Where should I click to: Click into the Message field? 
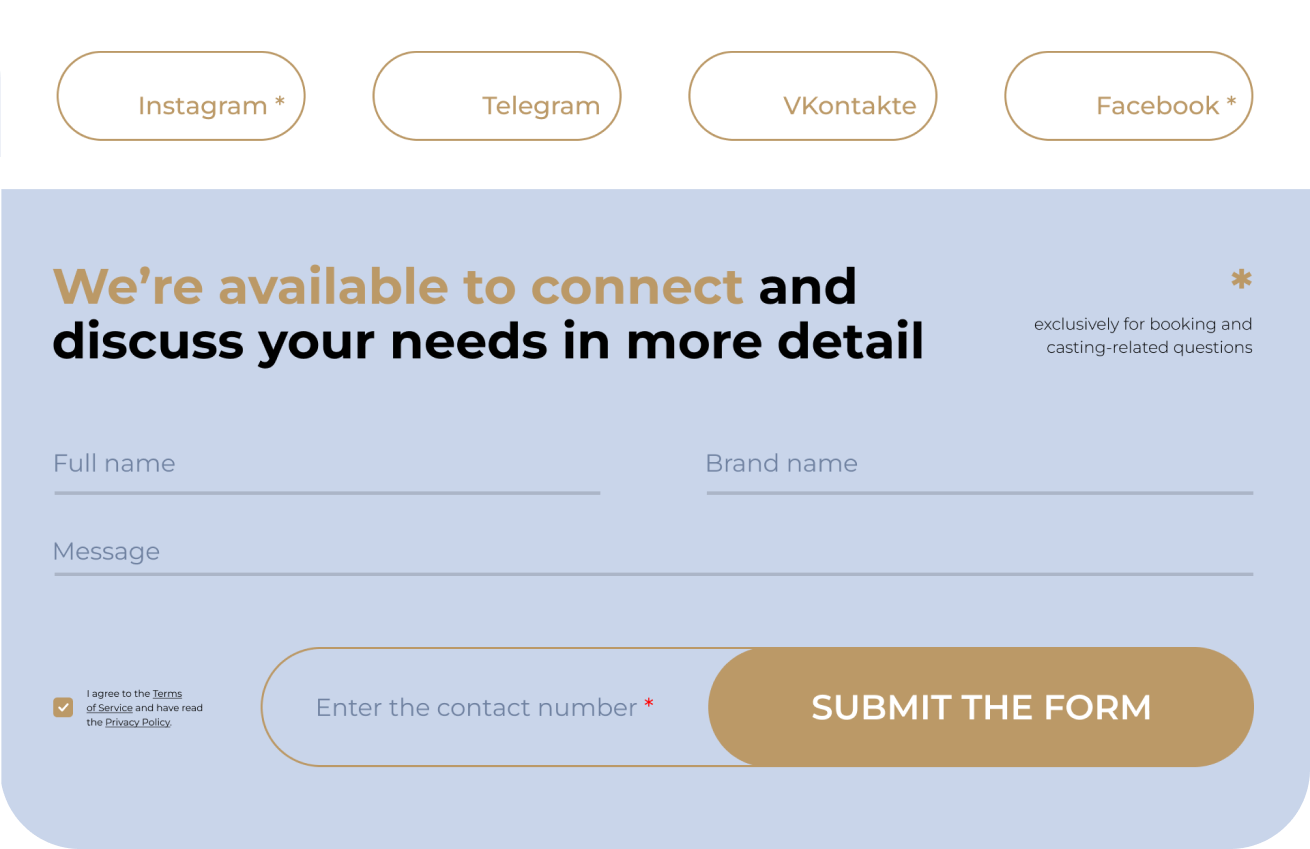point(653,552)
